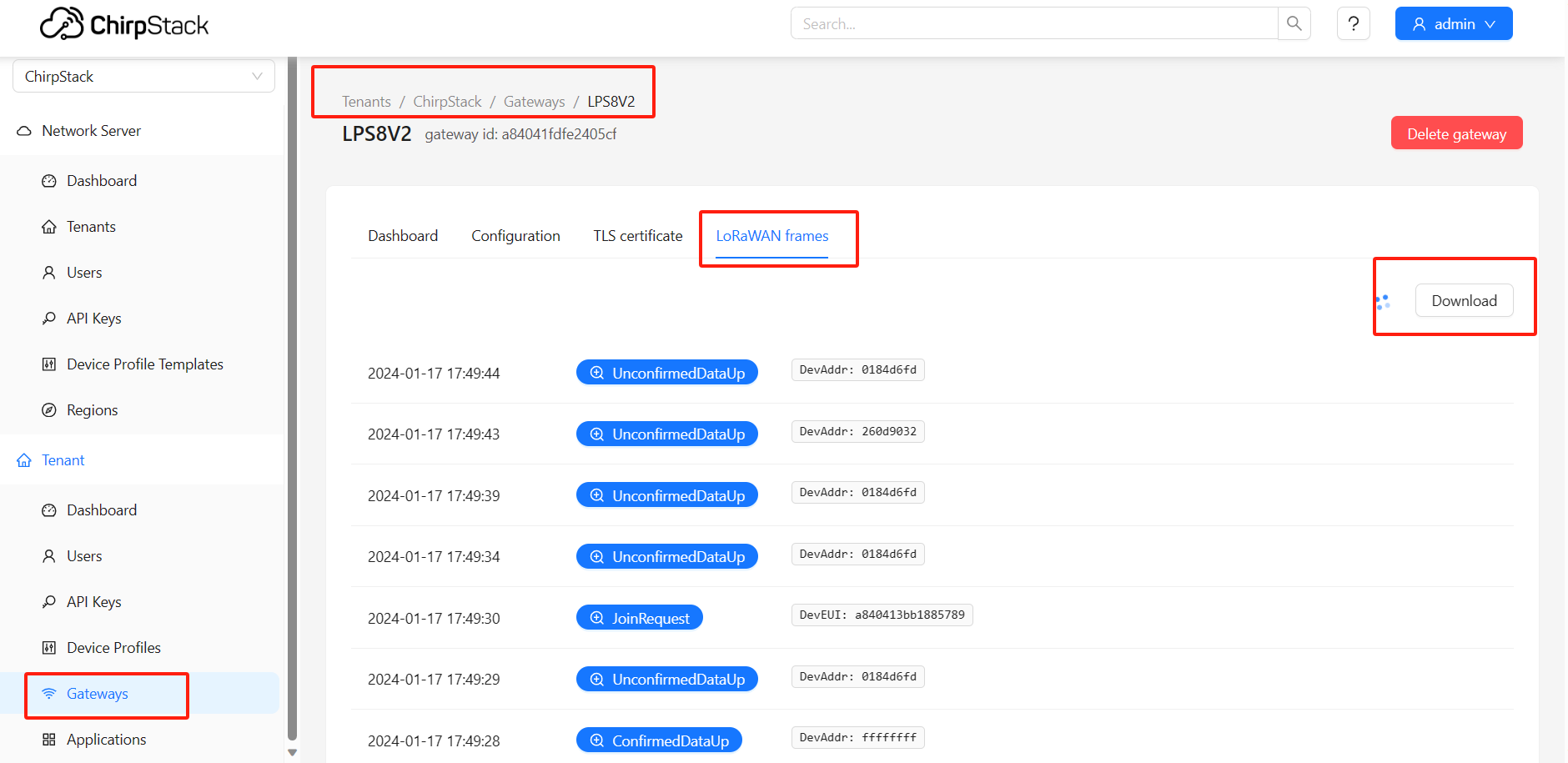Click DevAddr 0184d6fd tag at 17:49:29
Screen dimensions: 1568x763
(857, 677)
